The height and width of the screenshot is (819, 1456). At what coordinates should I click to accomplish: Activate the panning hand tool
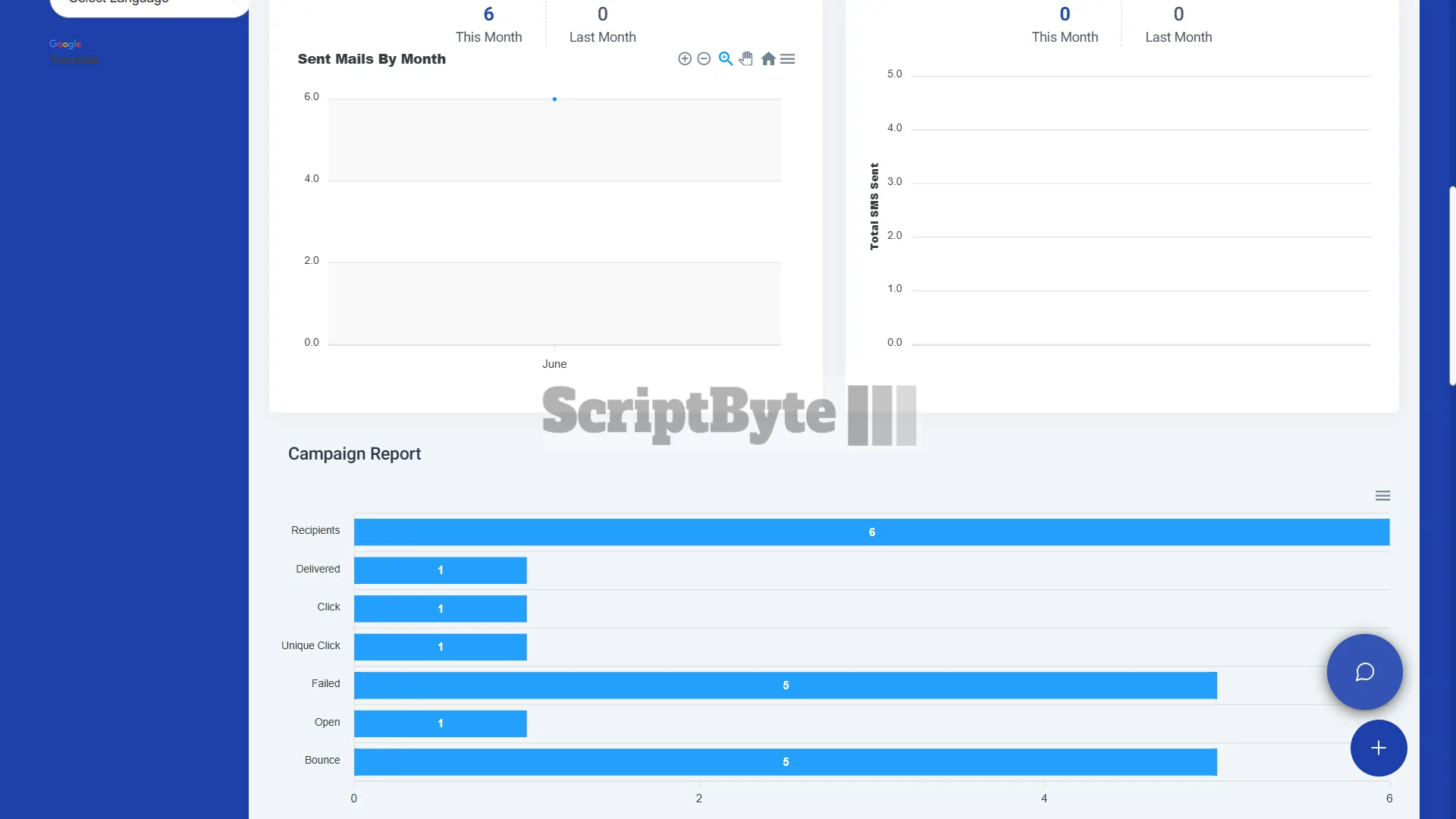(746, 59)
